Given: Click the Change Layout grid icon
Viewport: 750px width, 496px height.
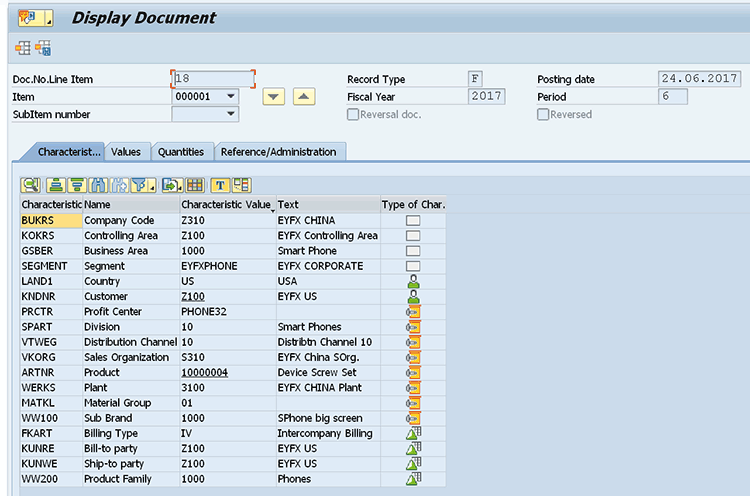Looking at the screenshot, I should 195,185.
